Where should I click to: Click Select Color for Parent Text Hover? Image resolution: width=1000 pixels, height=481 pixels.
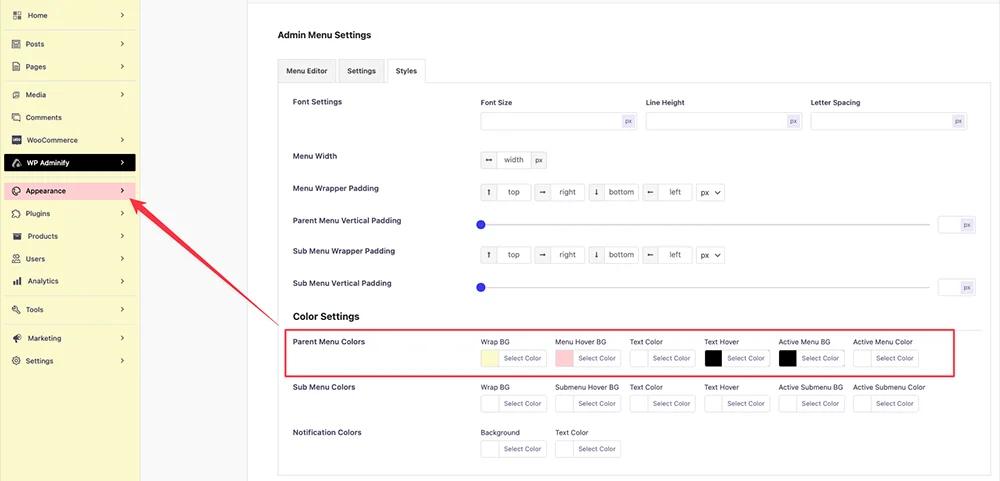coord(746,359)
